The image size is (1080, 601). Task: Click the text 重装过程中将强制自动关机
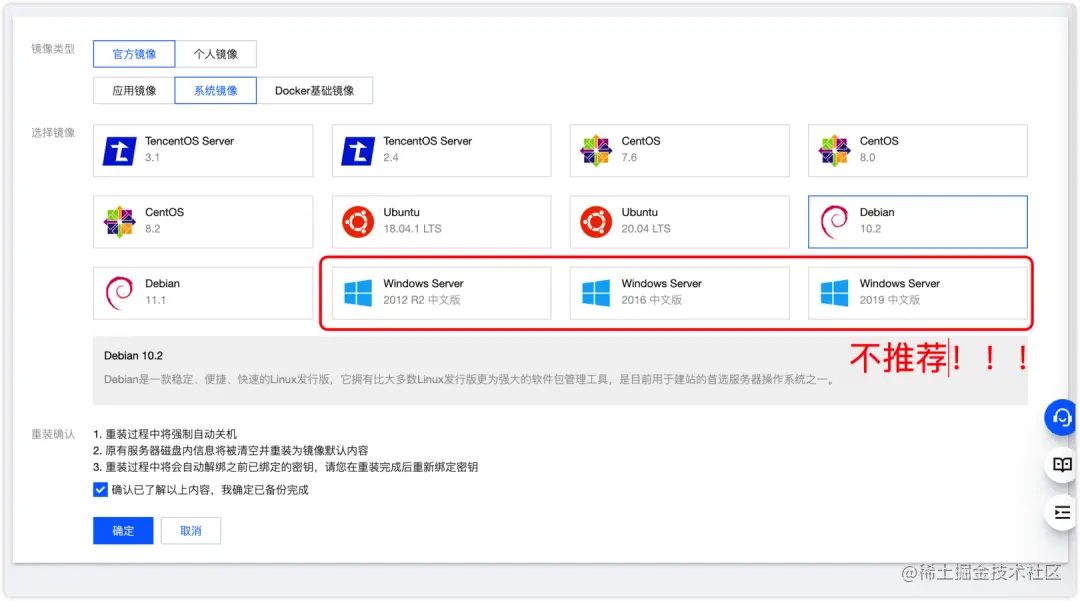(x=171, y=434)
